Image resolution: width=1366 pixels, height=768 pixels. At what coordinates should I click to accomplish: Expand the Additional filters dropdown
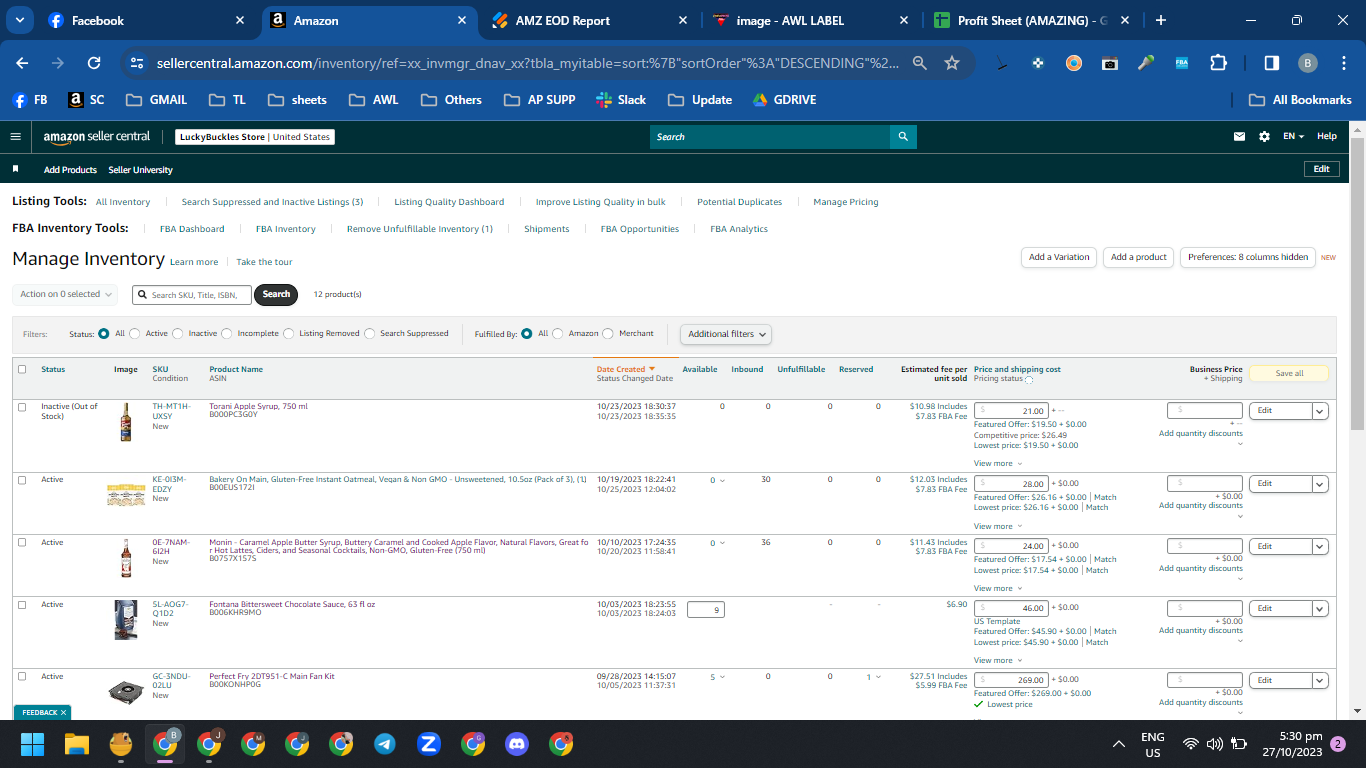[726, 334]
